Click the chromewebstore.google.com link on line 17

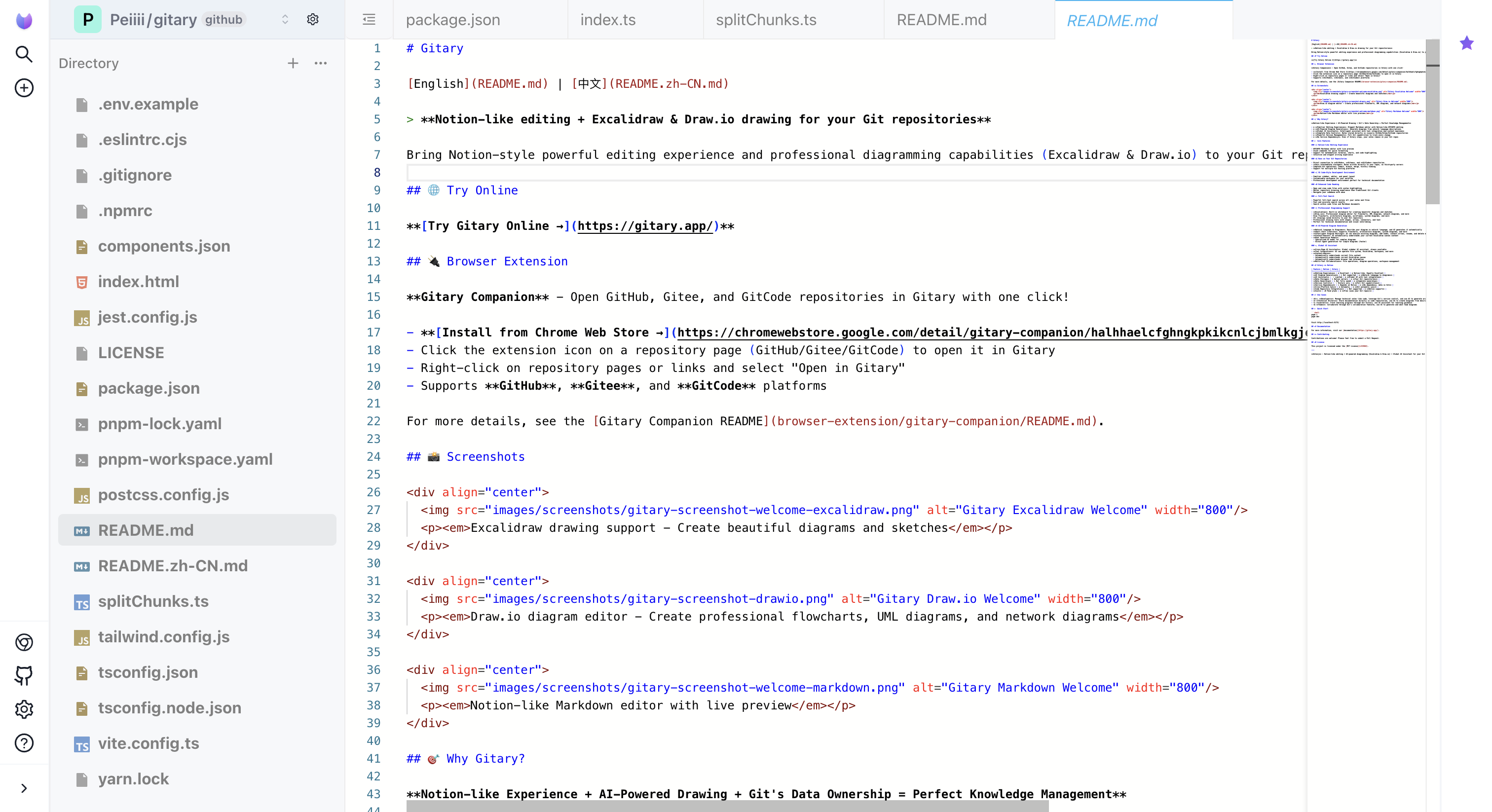(991, 332)
